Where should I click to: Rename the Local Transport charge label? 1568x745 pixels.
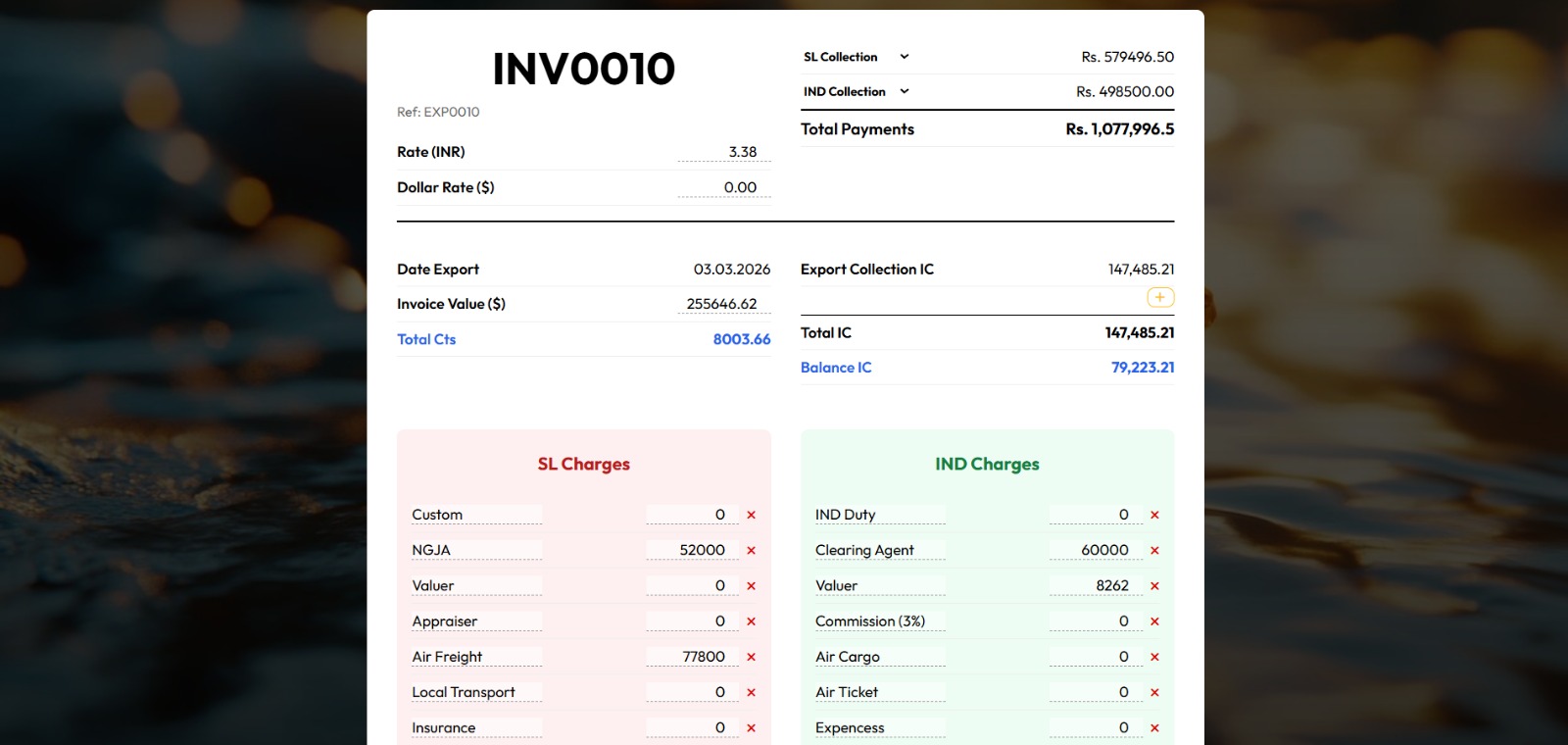pos(476,692)
